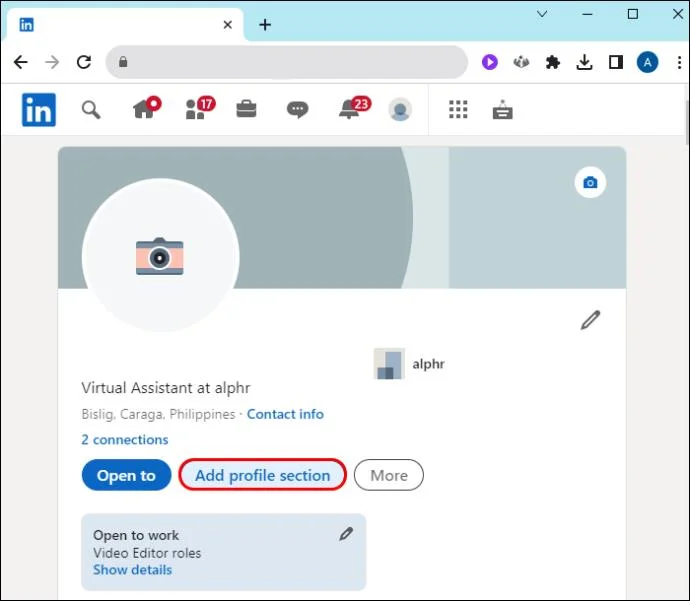The height and width of the screenshot is (601, 690).
Task: Open Chrome profile avatar A
Action: [x=647, y=62]
